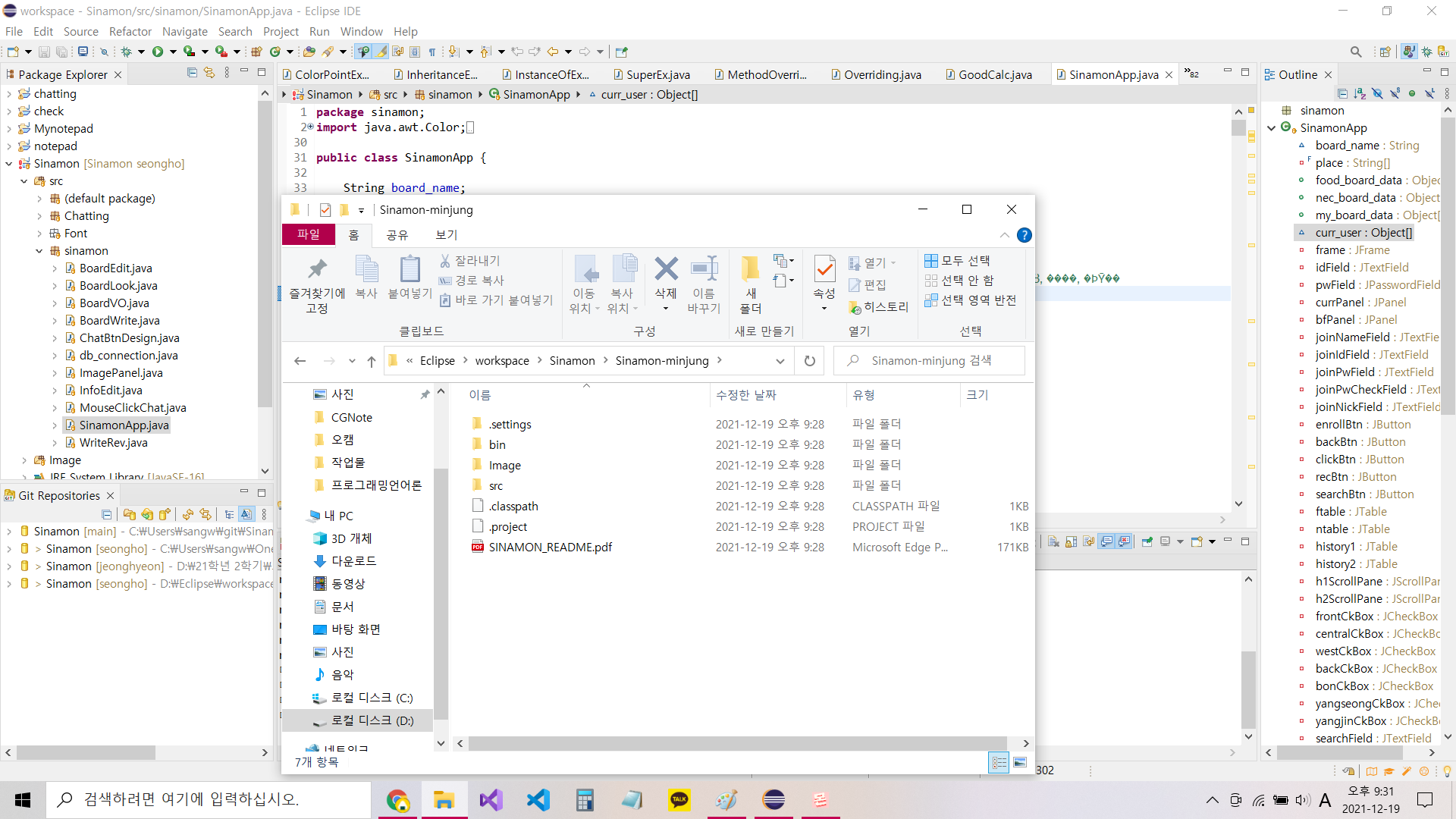
Task: Click the Sinamon-minjung search box
Action: coord(931,361)
